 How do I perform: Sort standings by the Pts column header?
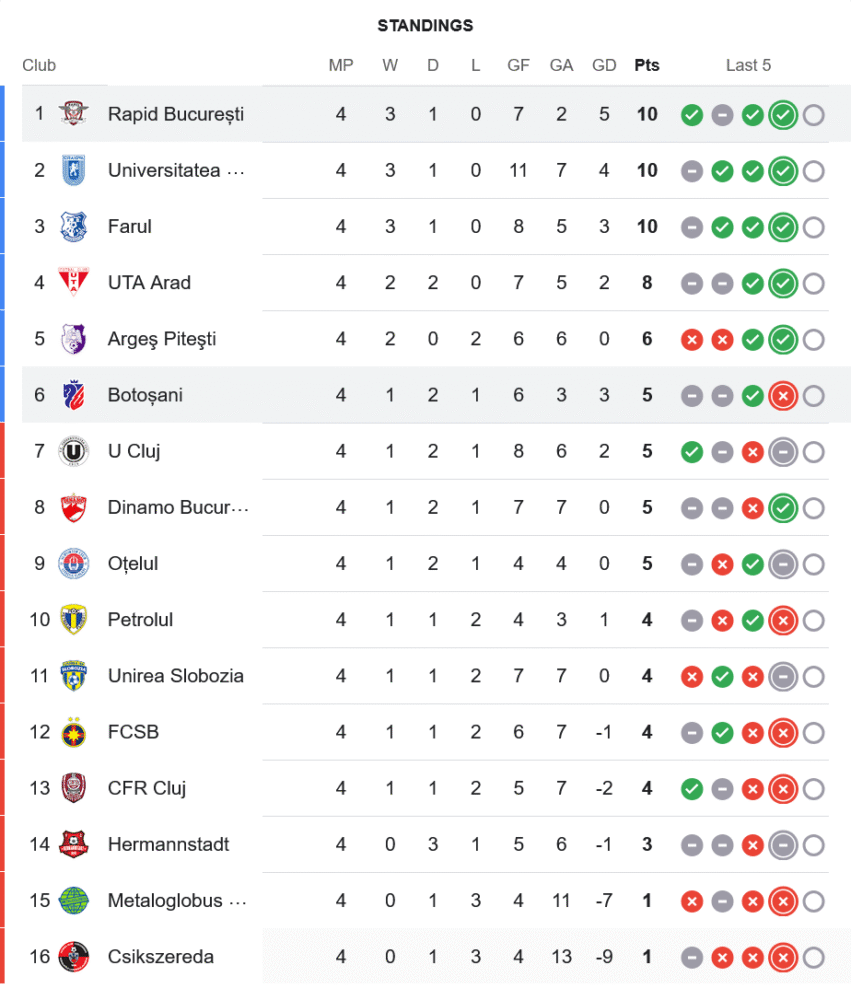647,66
